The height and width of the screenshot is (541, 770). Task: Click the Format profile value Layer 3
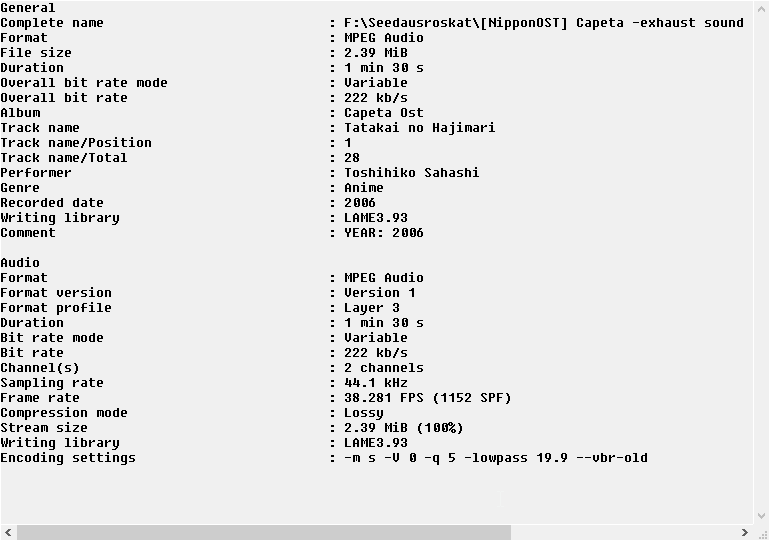coord(371,308)
